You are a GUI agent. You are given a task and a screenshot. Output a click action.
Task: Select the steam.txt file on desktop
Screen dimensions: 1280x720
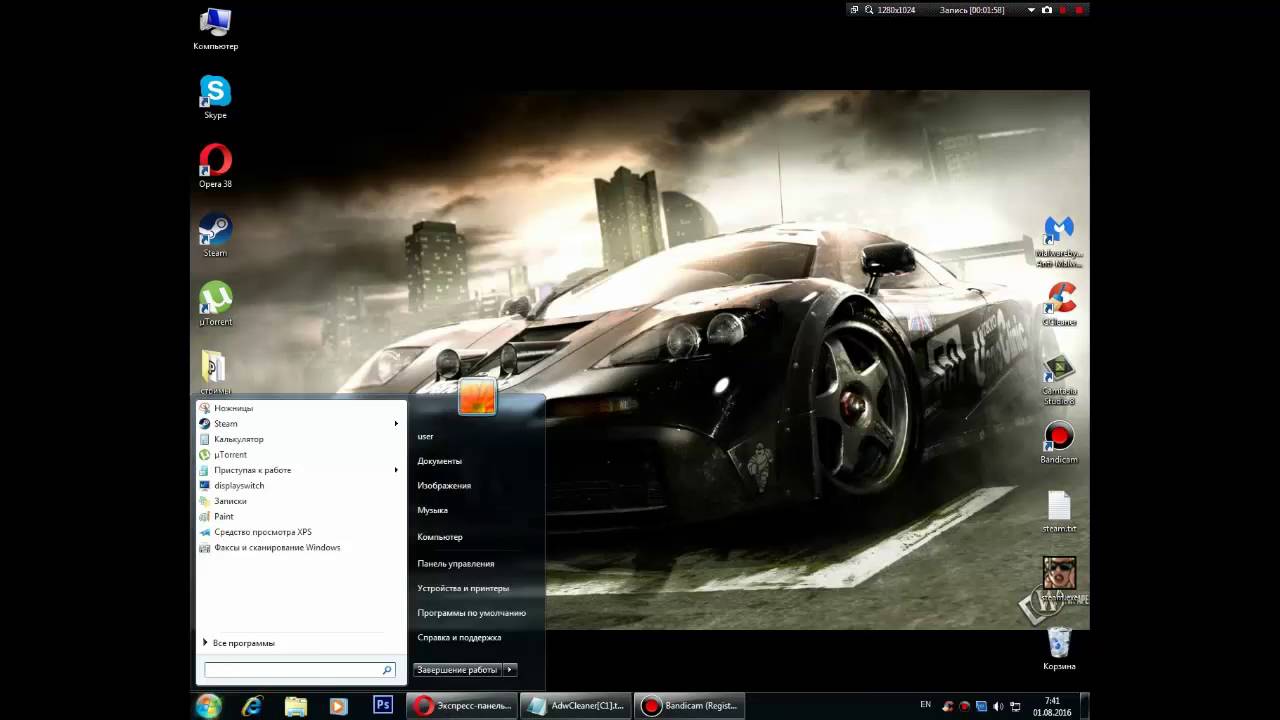coord(1059,511)
